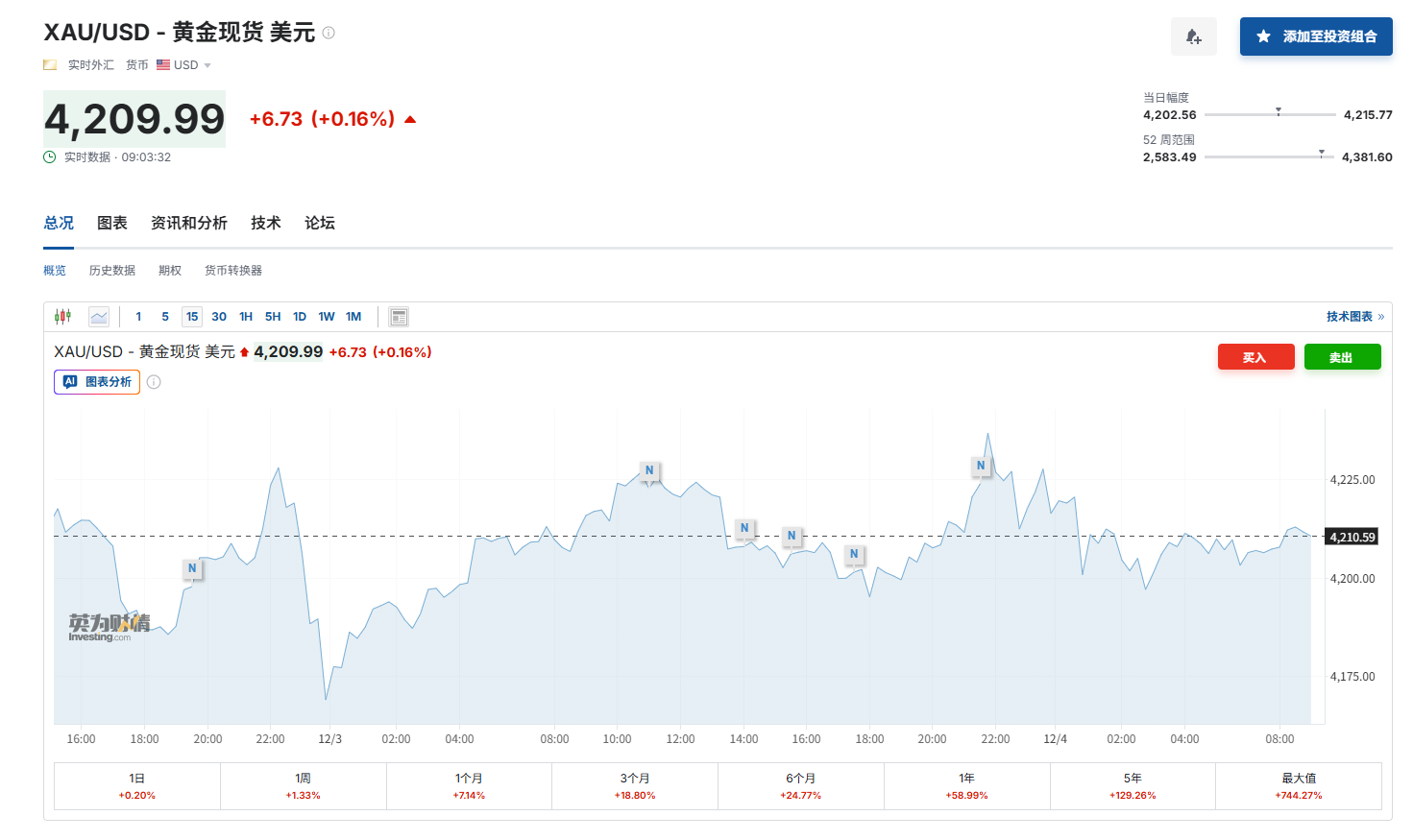Click info icon beside 图表分析 button
1413x840 pixels.
[x=154, y=382]
